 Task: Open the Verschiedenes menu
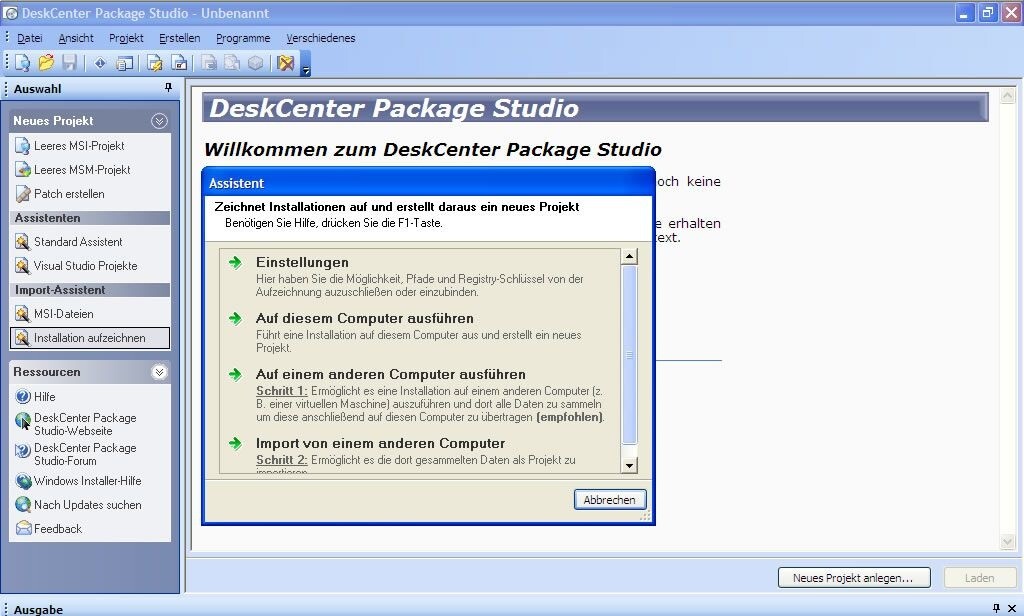(x=321, y=38)
